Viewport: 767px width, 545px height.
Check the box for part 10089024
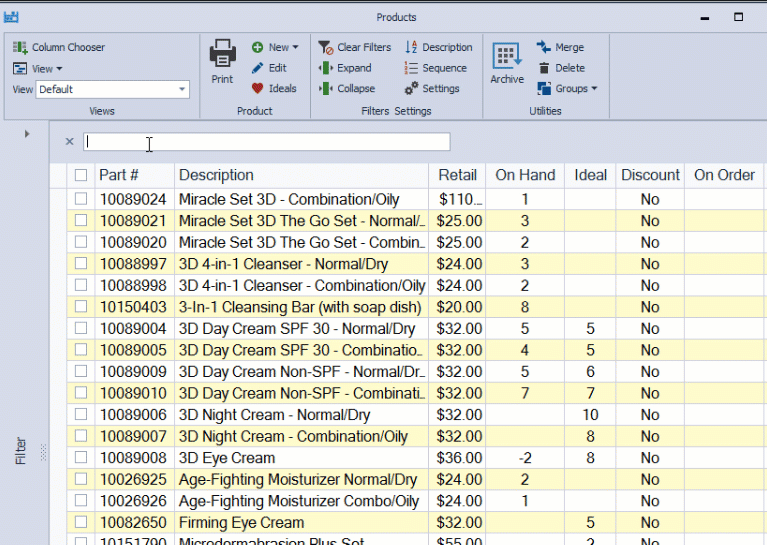click(81, 199)
